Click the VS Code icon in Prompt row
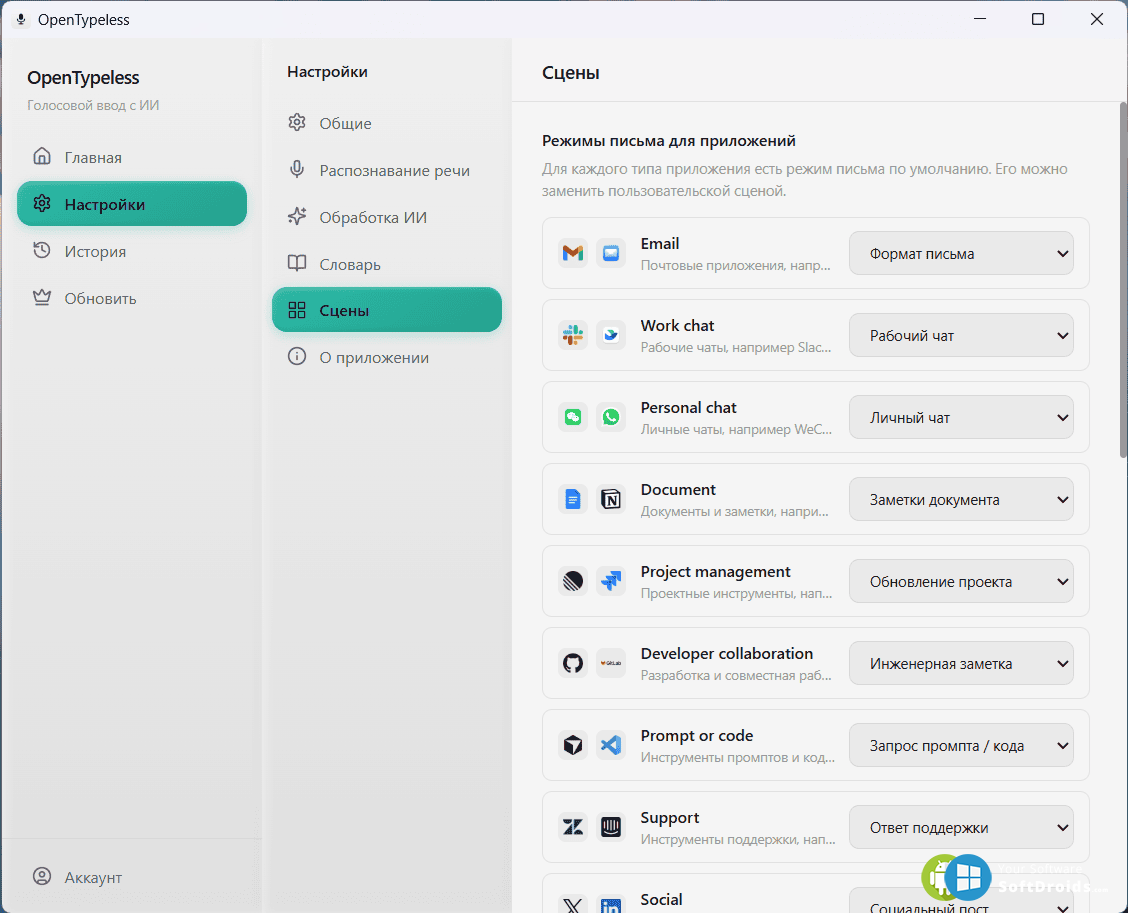 coord(611,745)
